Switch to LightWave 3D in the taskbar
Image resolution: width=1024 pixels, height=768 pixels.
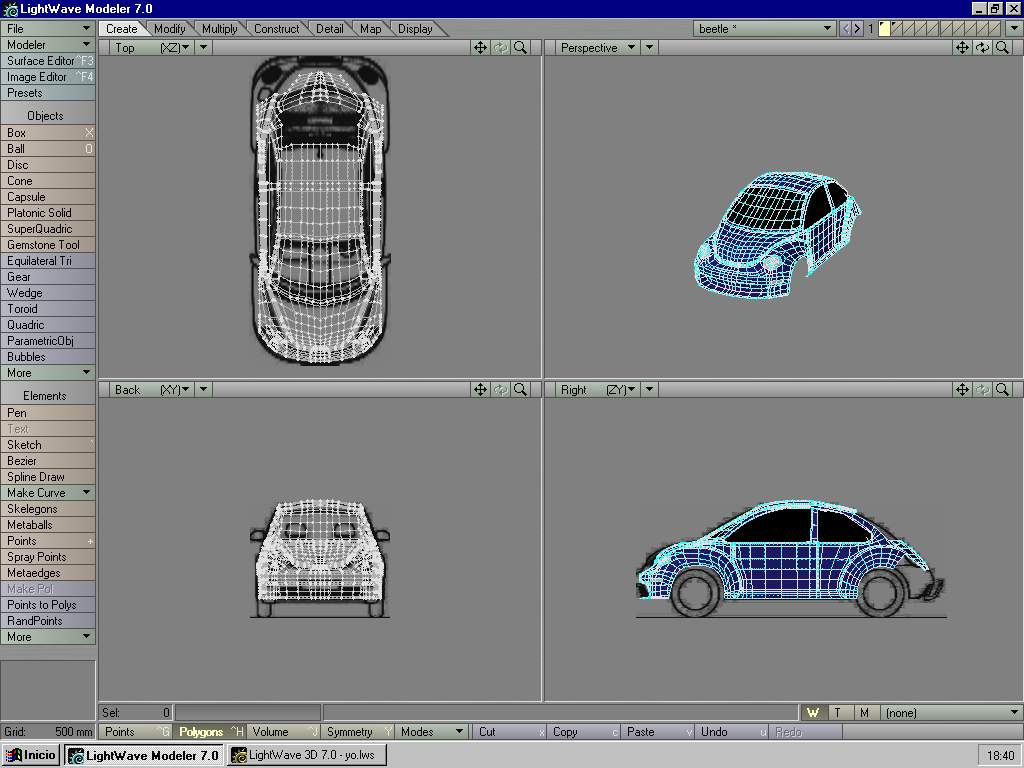(x=306, y=755)
